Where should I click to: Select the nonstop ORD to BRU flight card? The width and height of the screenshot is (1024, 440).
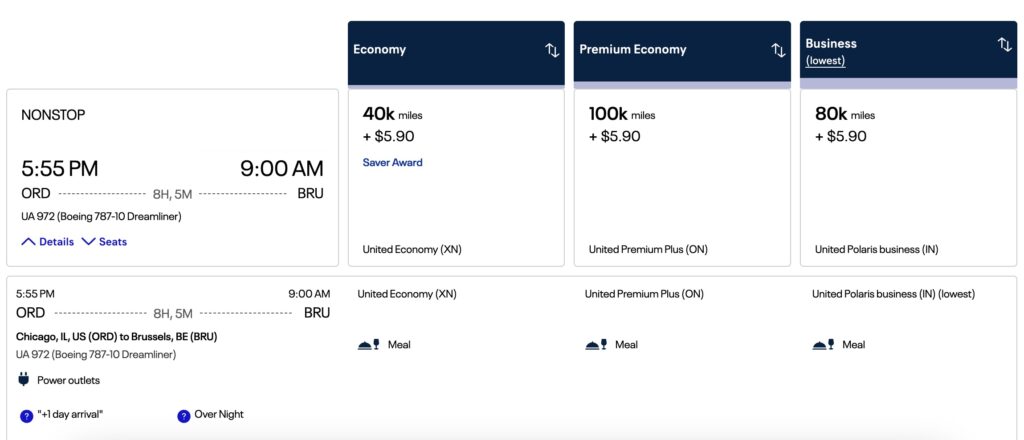172,178
